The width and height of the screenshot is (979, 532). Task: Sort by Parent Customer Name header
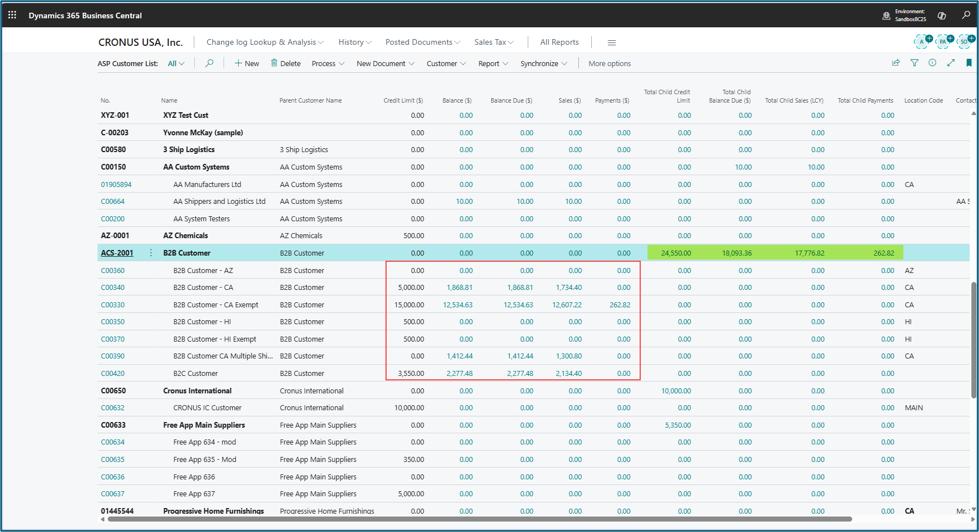click(310, 101)
